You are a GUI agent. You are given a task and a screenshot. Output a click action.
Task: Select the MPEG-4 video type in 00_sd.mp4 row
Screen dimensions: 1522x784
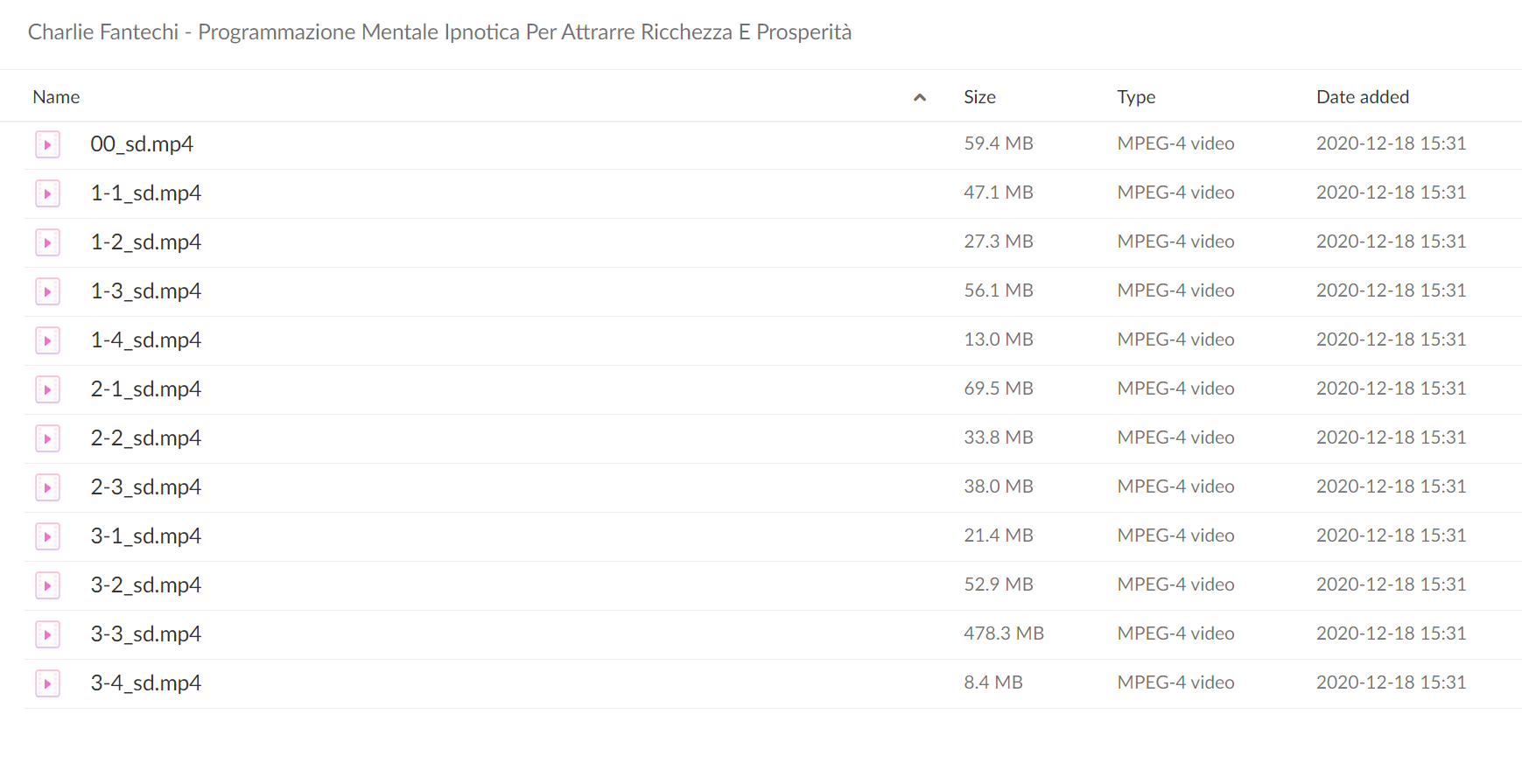(x=1175, y=143)
